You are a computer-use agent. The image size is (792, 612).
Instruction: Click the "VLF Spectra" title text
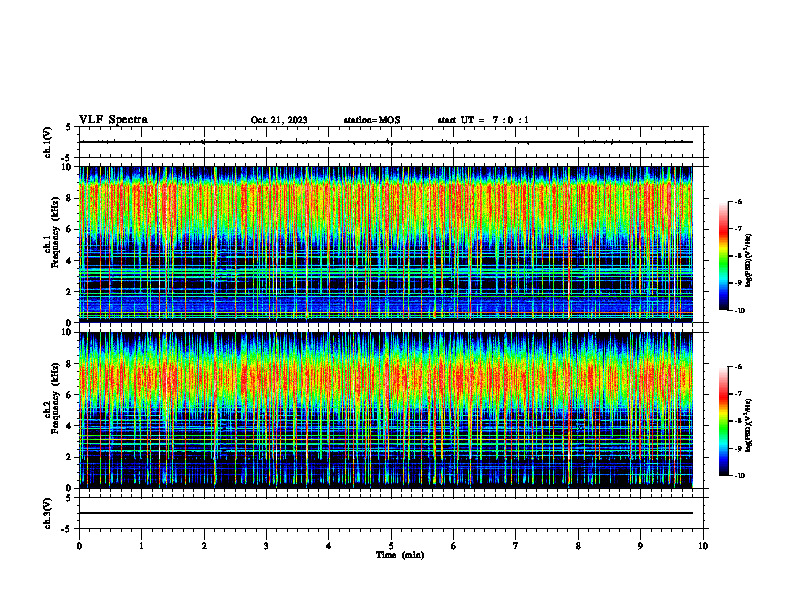pyautogui.click(x=113, y=120)
